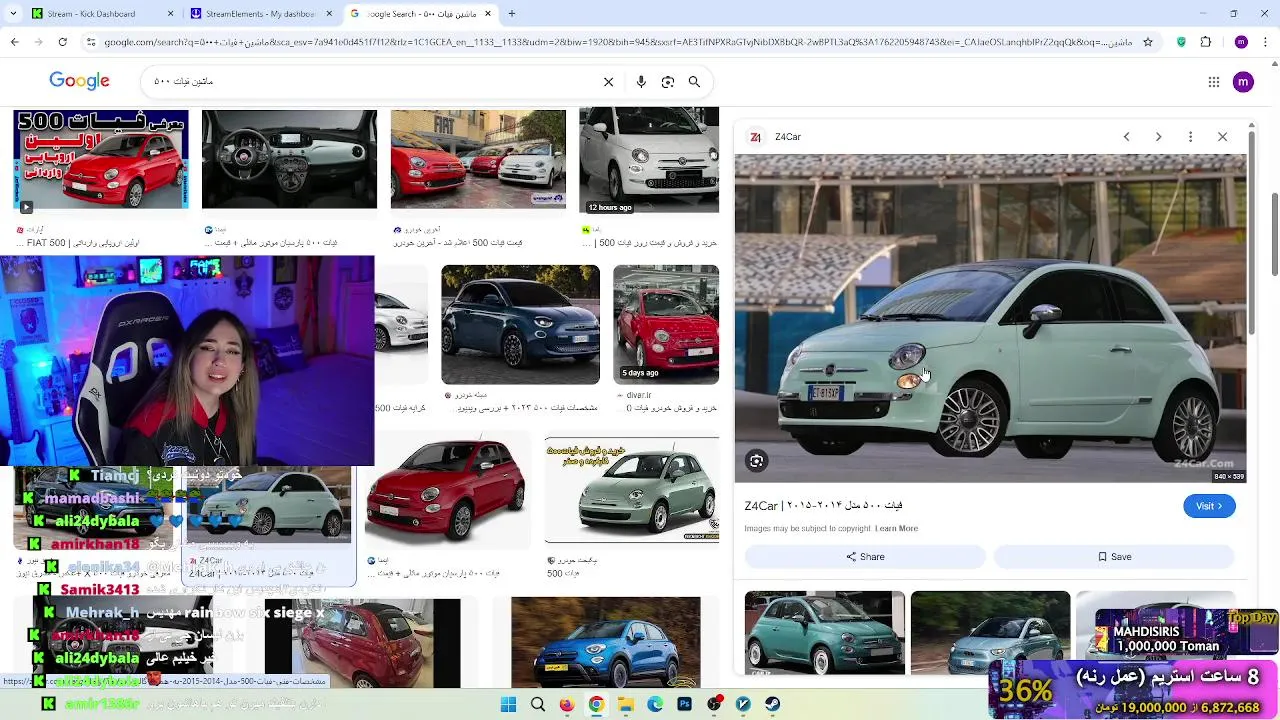
Task: Open Steam from the taskbar
Action: tap(773, 704)
